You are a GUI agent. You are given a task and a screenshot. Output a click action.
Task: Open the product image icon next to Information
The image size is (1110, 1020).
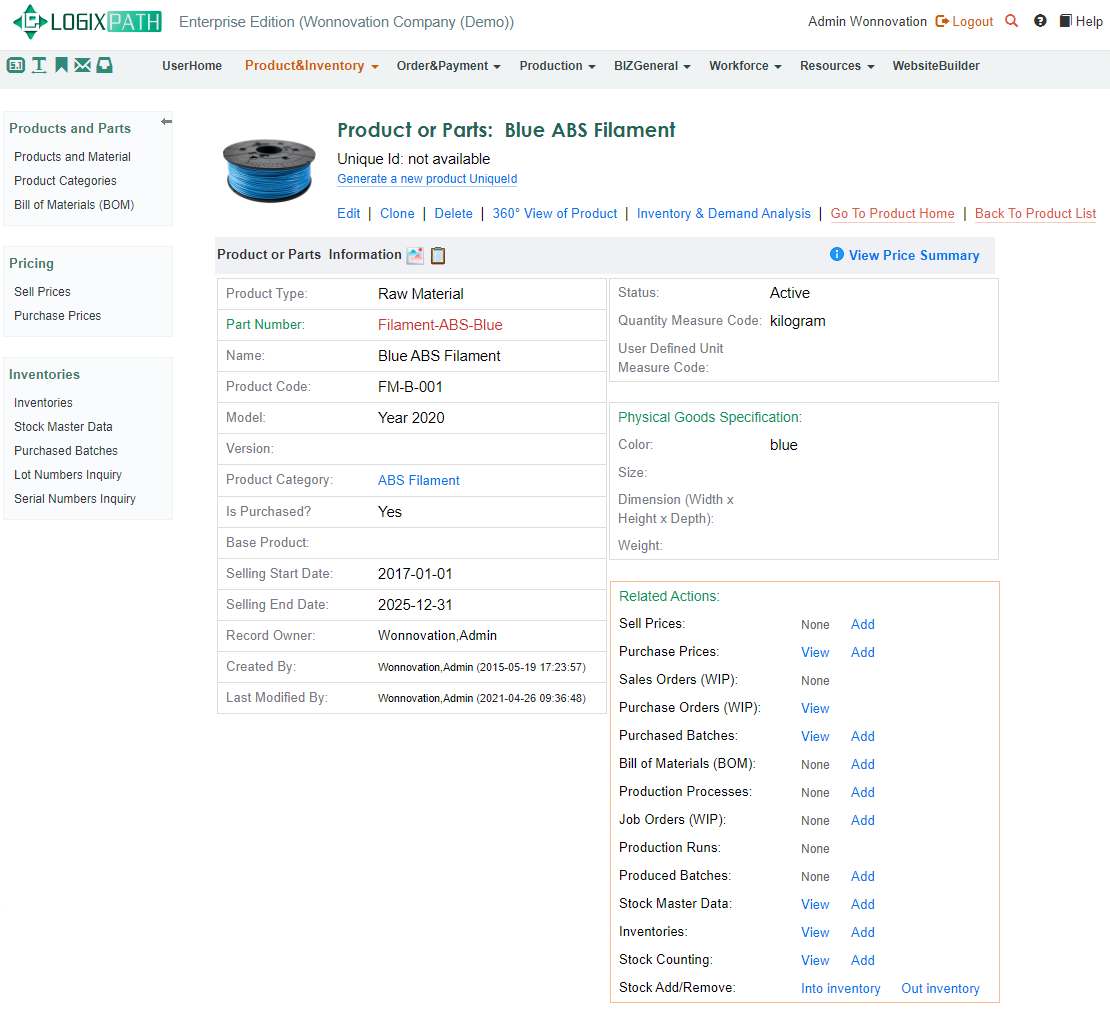tap(415, 256)
